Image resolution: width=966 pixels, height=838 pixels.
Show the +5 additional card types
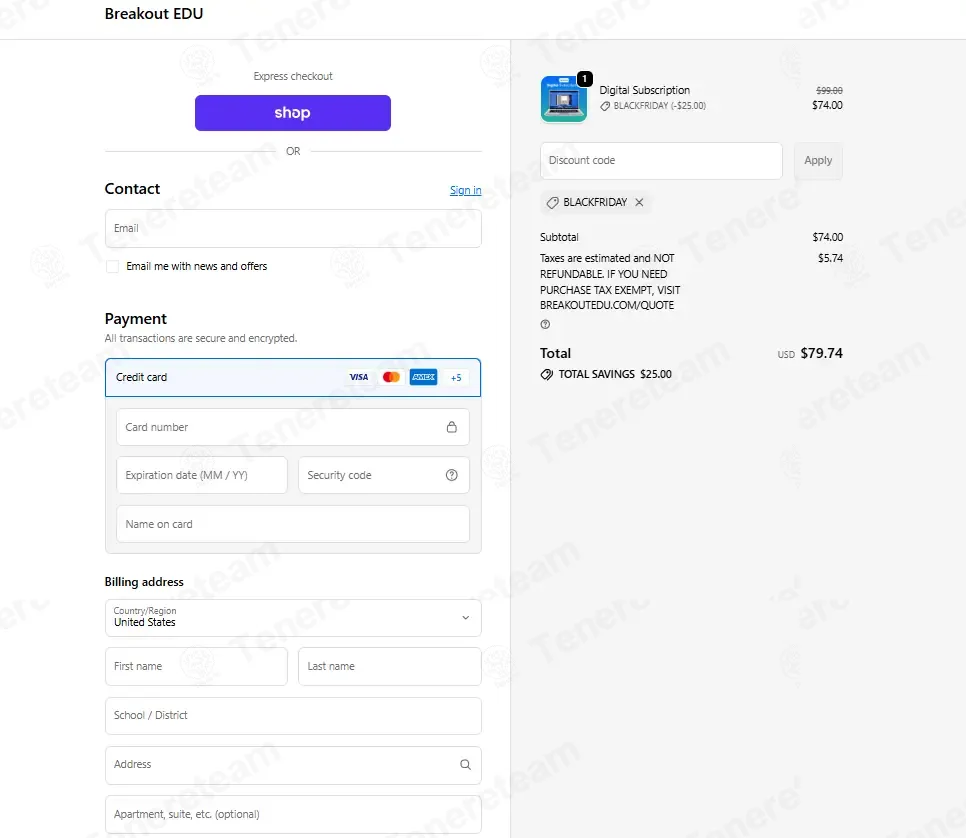[x=456, y=377]
